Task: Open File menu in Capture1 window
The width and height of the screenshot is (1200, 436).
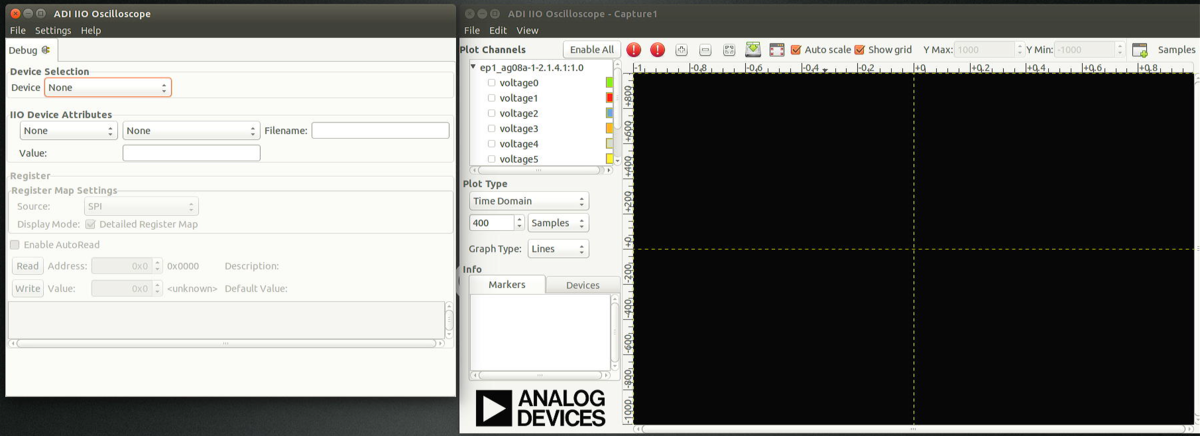Action: pos(473,30)
